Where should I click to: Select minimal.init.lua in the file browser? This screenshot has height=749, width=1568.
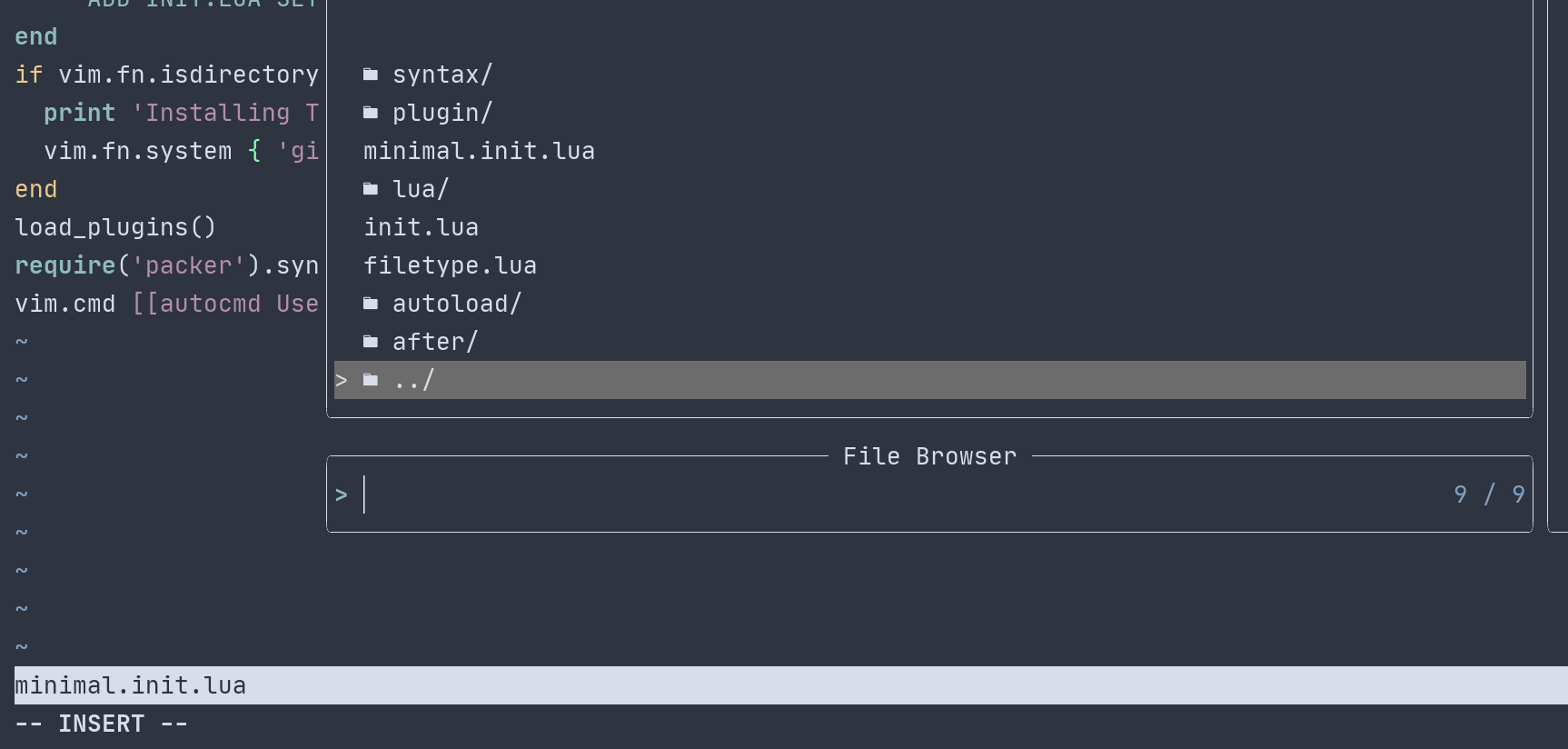[479, 150]
